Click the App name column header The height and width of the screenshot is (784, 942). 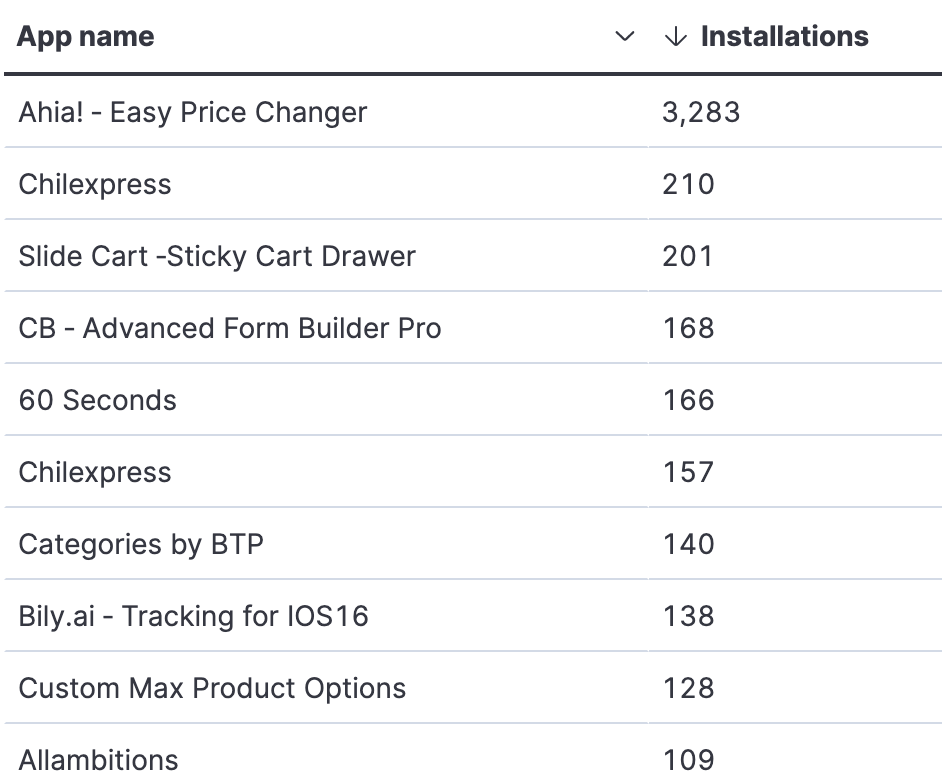(x=86, y=37)
